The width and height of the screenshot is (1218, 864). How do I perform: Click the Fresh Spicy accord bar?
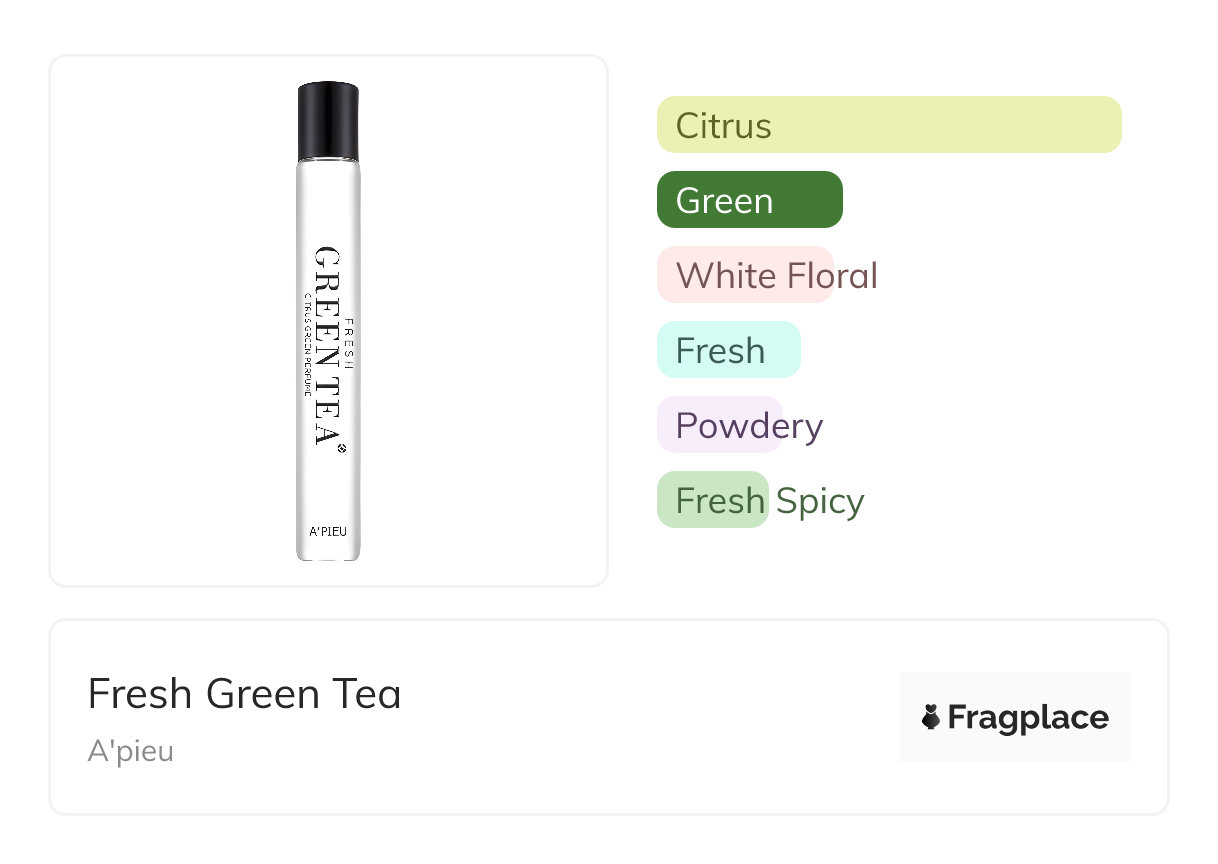click(x=712, y=500)
